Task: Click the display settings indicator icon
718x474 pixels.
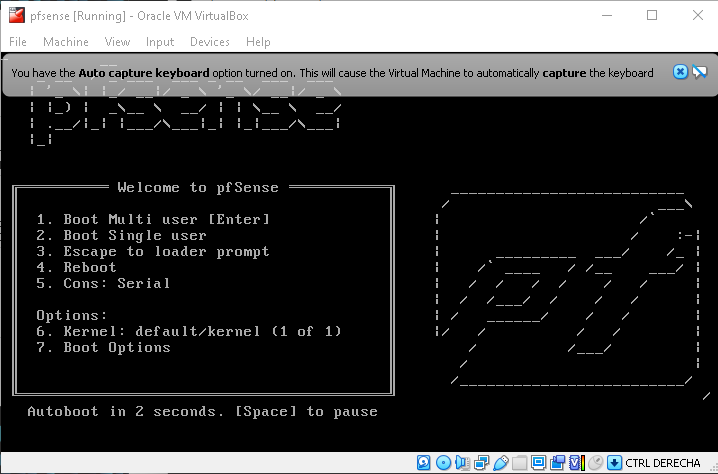Action: coord(540,463)
